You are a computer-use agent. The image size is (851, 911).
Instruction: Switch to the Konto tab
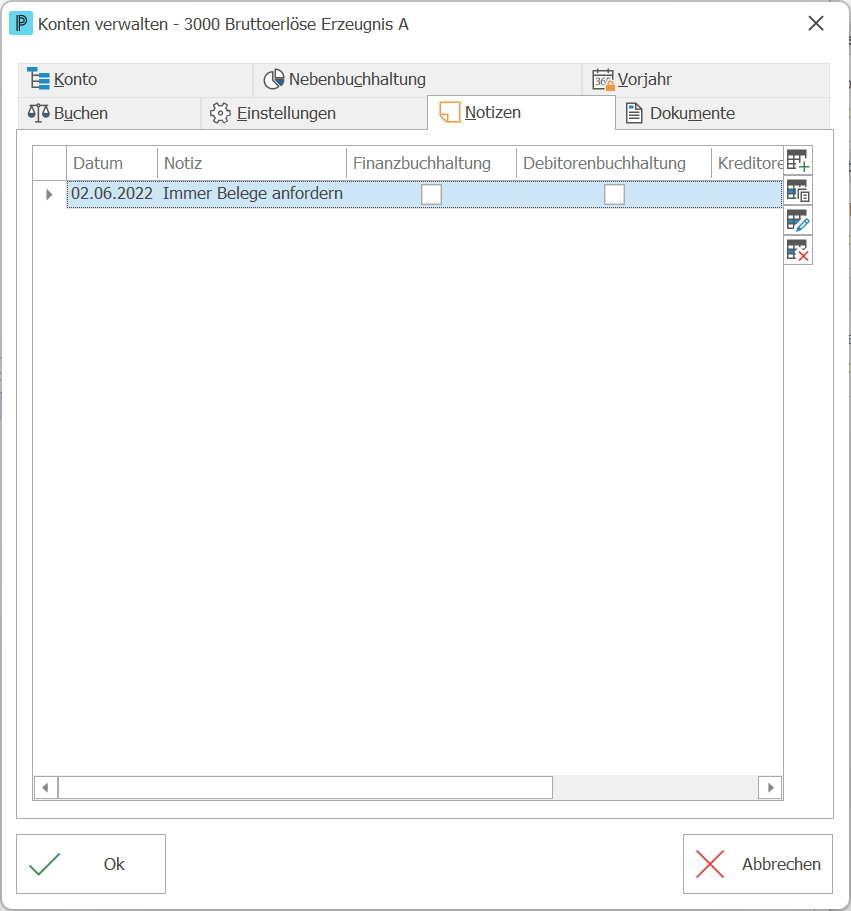[x=135, y=80]
